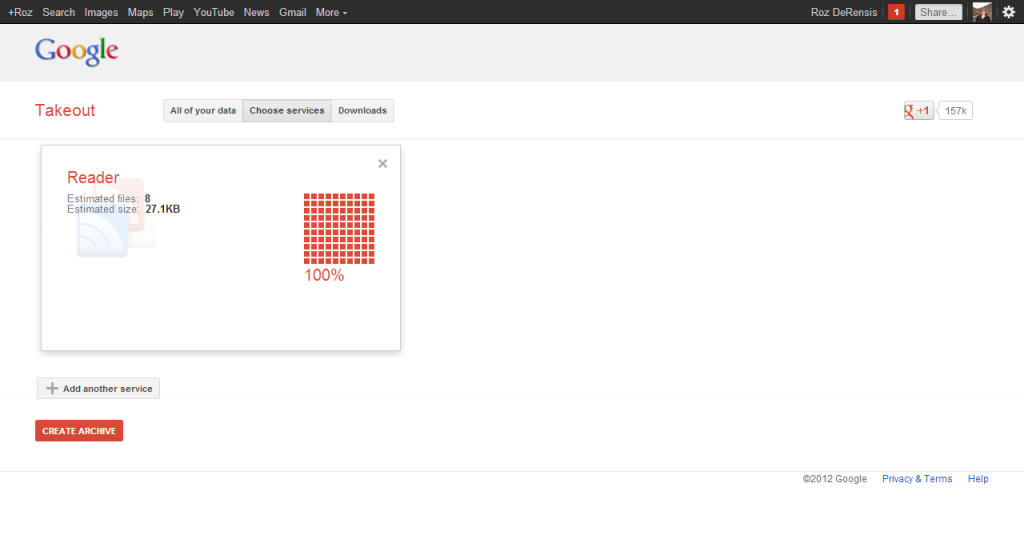Image resolution: width=1024 pixels, height=543 pixels.
Task: Click the Google logo
Action: point(76,52)
